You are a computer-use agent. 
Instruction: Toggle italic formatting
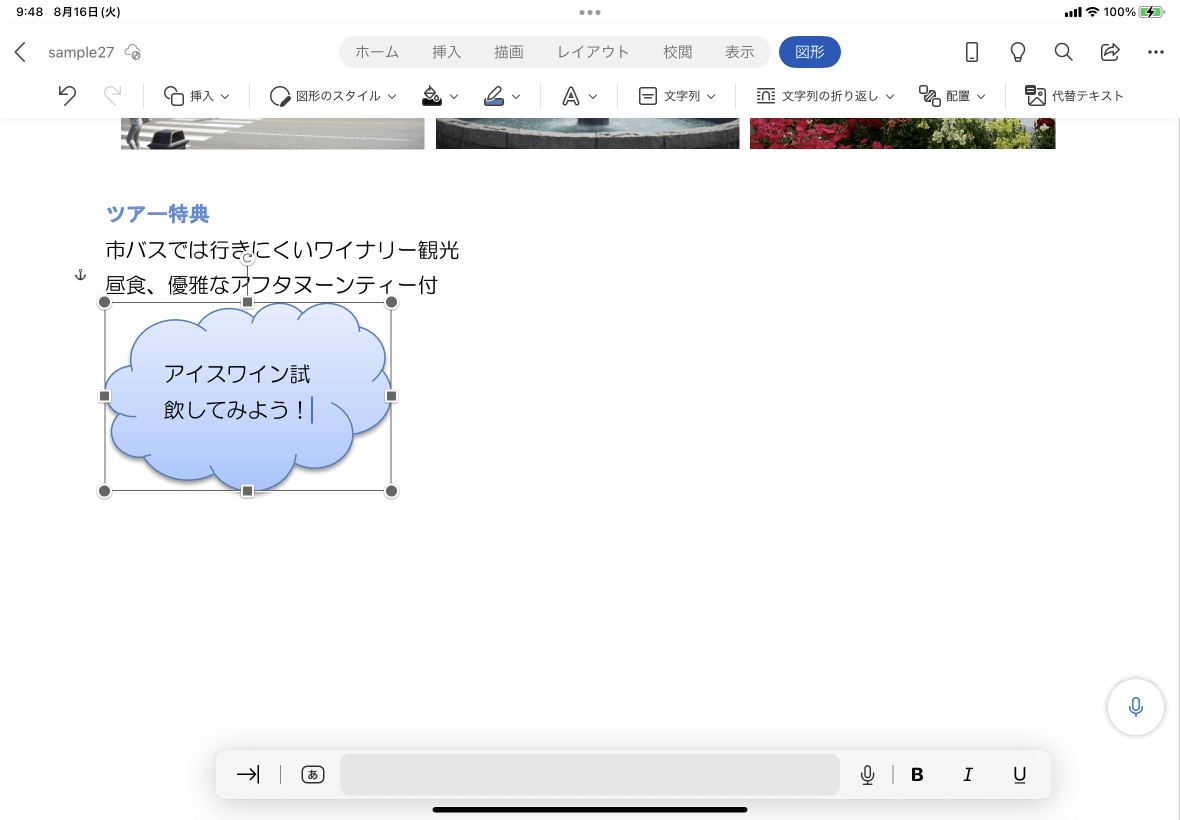coord(968,775)
